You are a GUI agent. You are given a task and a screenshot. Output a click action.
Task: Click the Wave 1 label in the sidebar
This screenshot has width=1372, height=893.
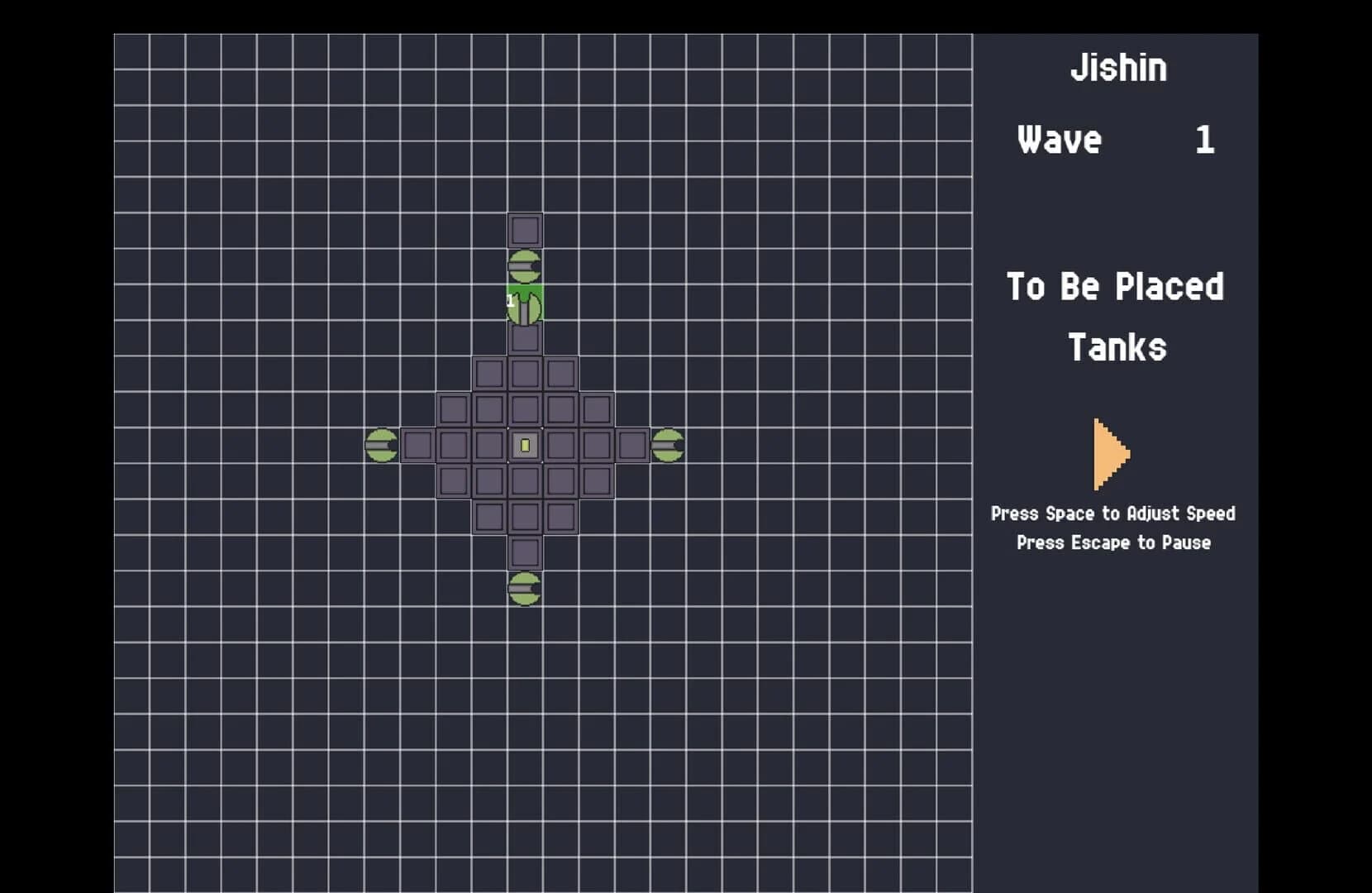[1060, 140]
